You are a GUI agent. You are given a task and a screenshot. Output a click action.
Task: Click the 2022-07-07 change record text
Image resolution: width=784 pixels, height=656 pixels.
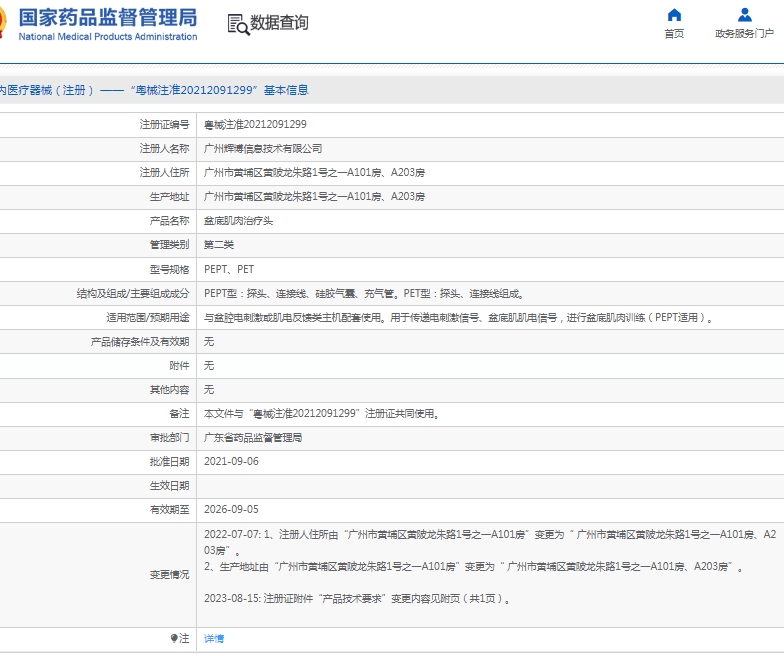[x=490, y=550]
